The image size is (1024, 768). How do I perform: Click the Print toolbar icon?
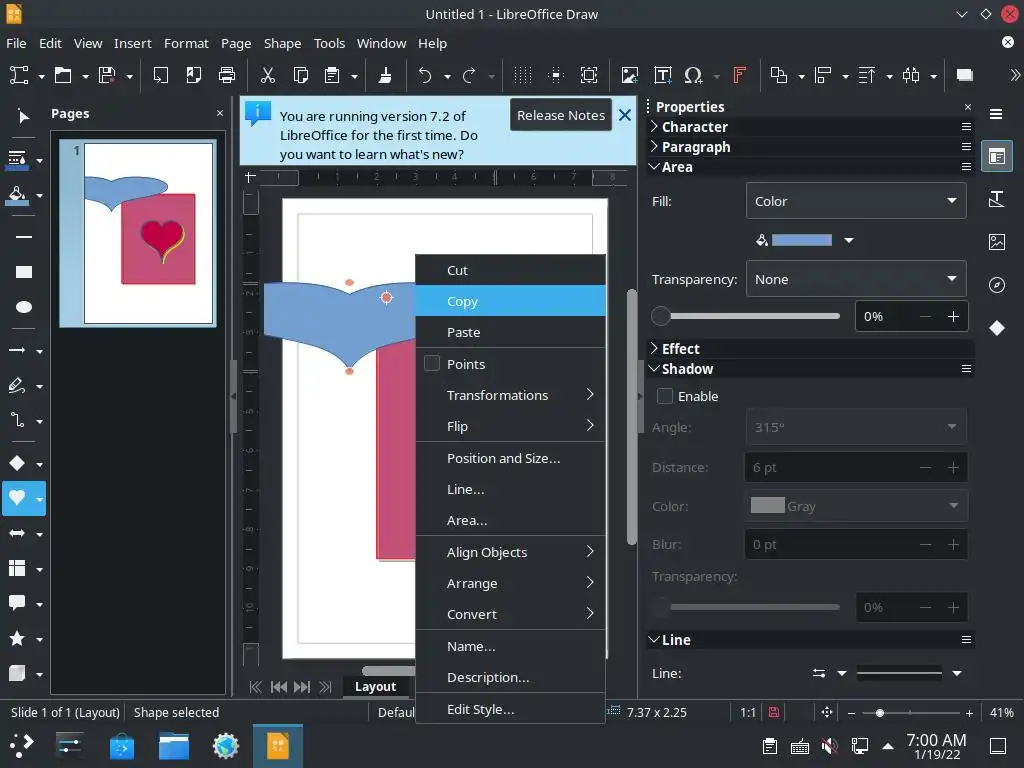(227, 75)
